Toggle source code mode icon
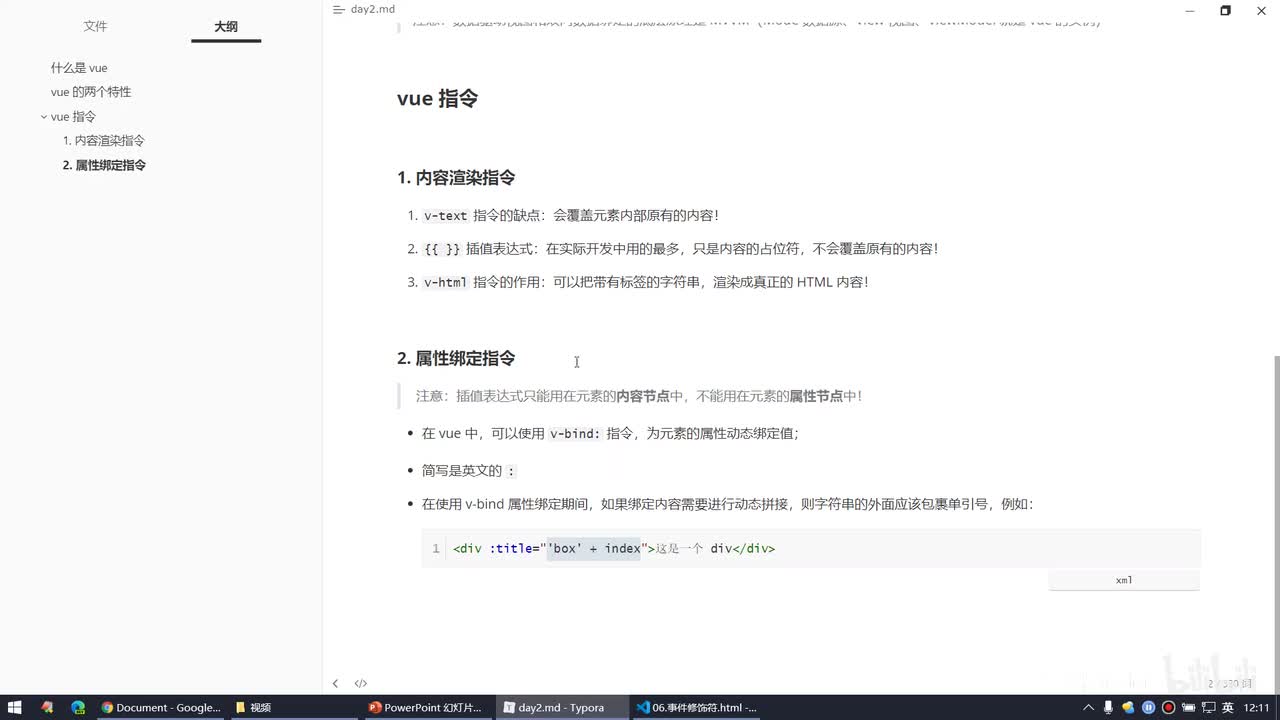 [x=361, y=684]
